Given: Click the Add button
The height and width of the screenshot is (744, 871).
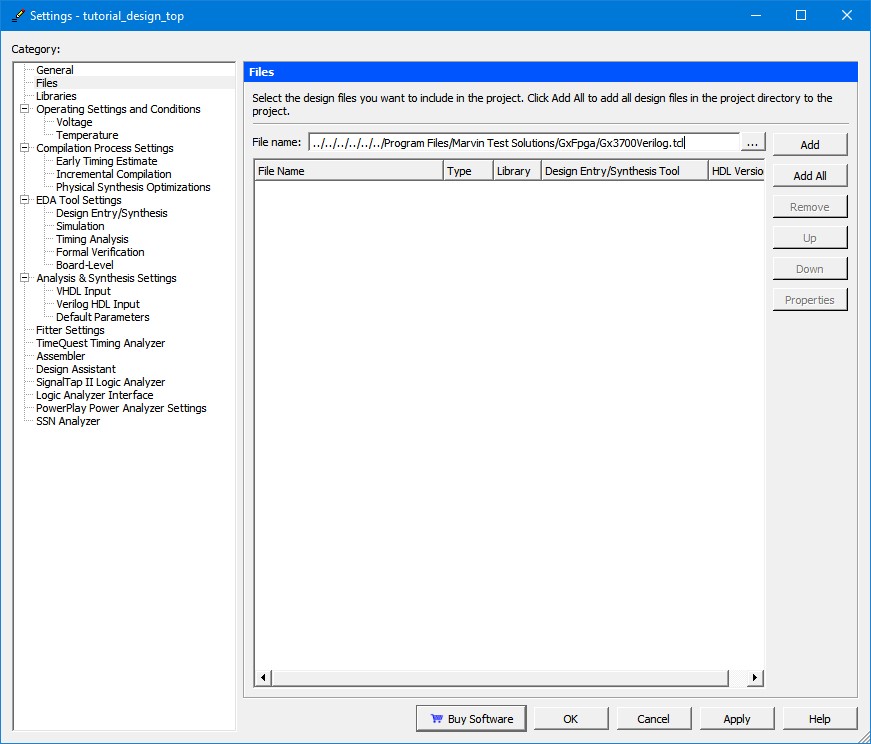Looking at the screenshot, I should 809,144.
